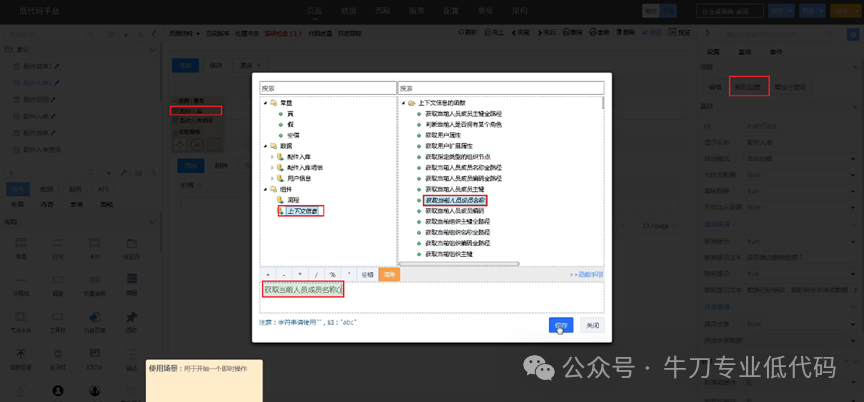Switch to the 流程 top tab
864x402 pixels.
pyautogui.click(x=382, y=10)
